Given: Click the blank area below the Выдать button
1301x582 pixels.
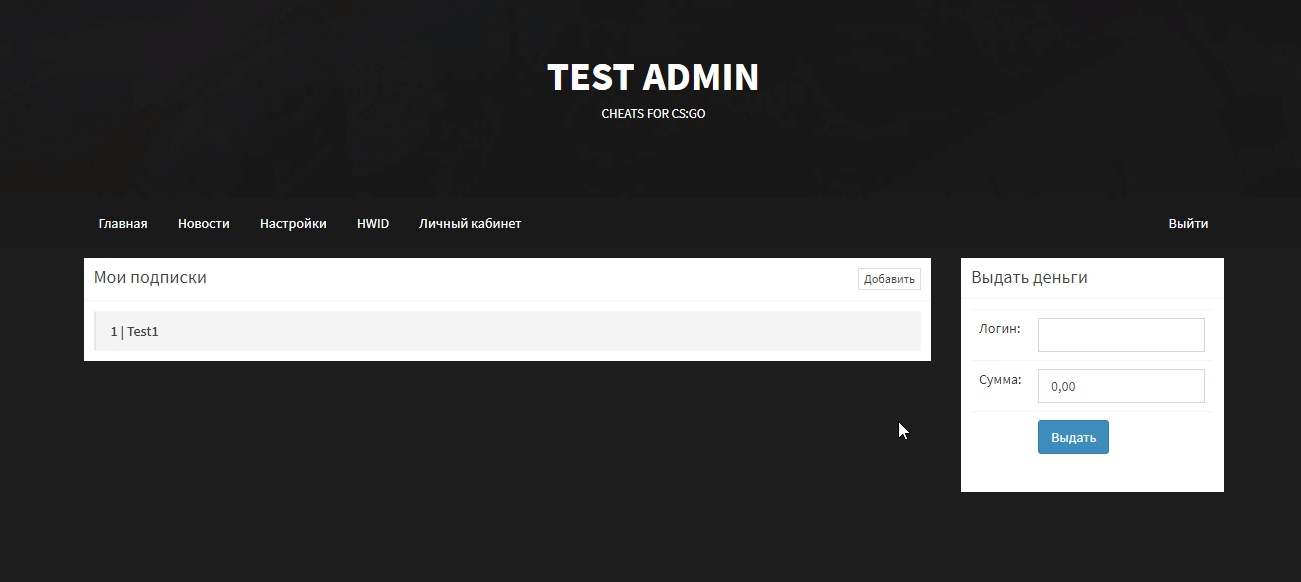Looking at the screenshot, I should pyautogui.click(x=1092, y=473).
